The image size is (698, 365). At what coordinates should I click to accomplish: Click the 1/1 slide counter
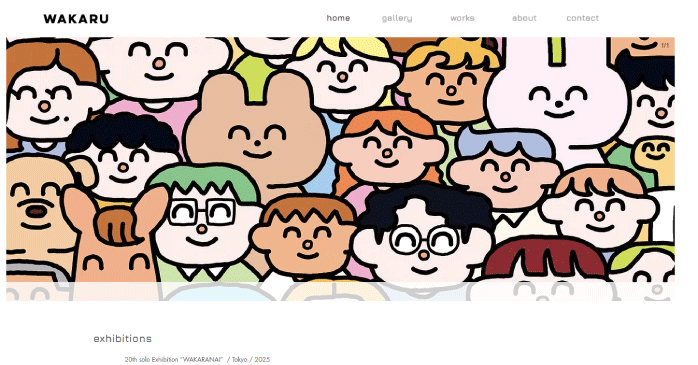(665, 45)
